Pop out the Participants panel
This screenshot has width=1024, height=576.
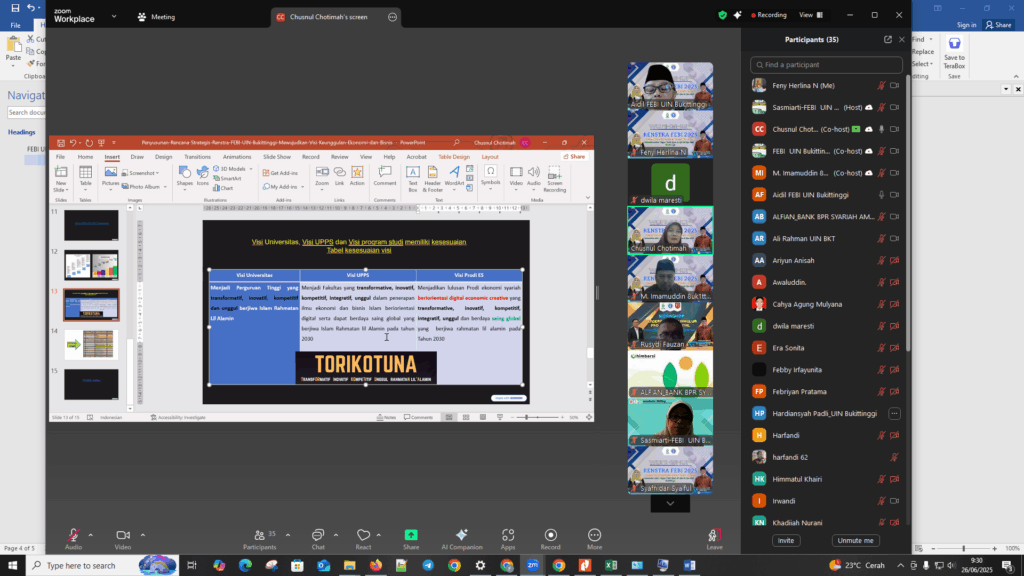coord(887,40)
